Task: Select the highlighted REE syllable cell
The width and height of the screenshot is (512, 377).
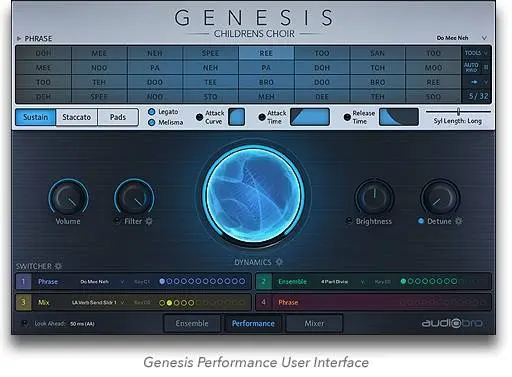Action: point(266,53)
